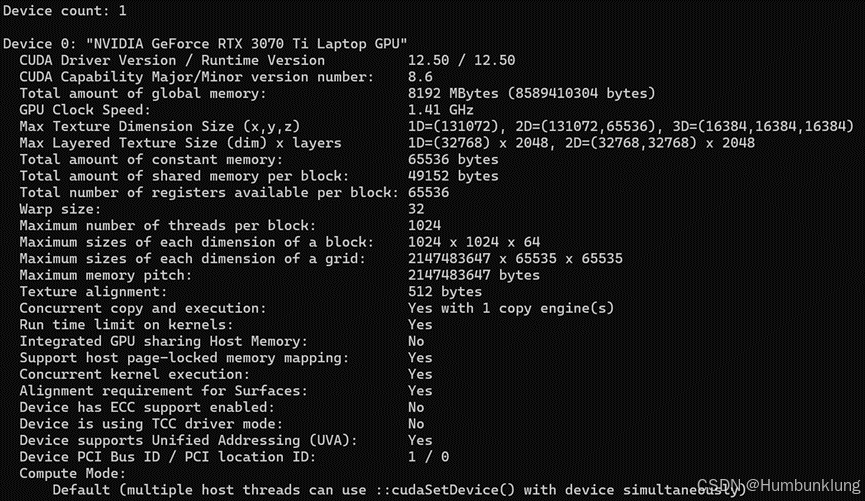The width and height of the screenshot is (865, 501).
Task: Click the grid dimension sizes value
Action: click(x=515, y=258)
